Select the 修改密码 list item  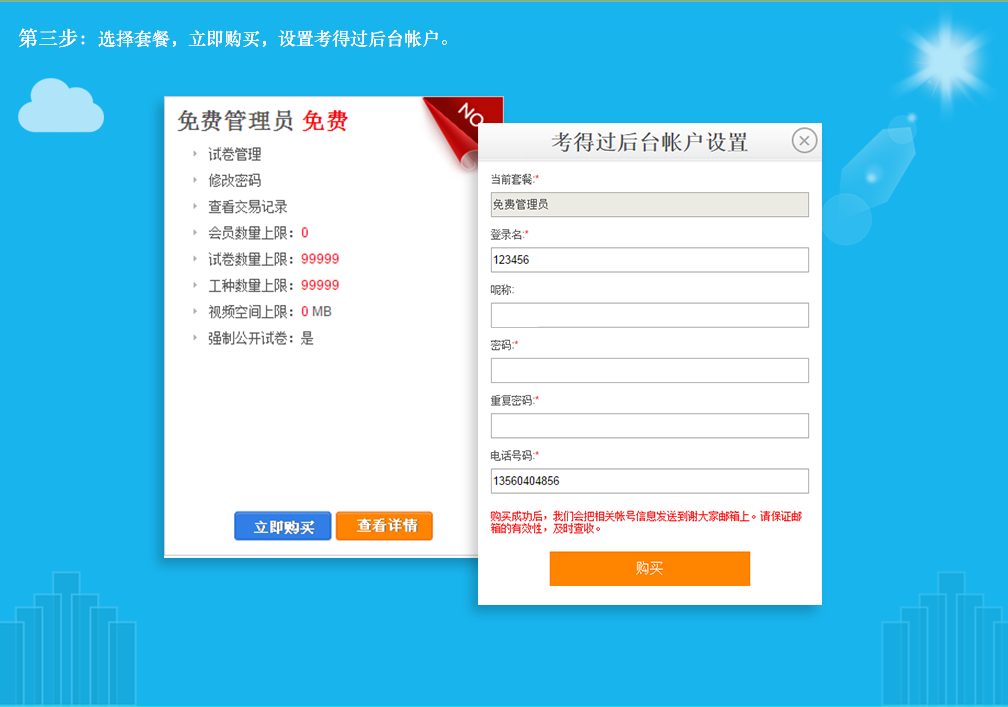(x=234, y=181)
